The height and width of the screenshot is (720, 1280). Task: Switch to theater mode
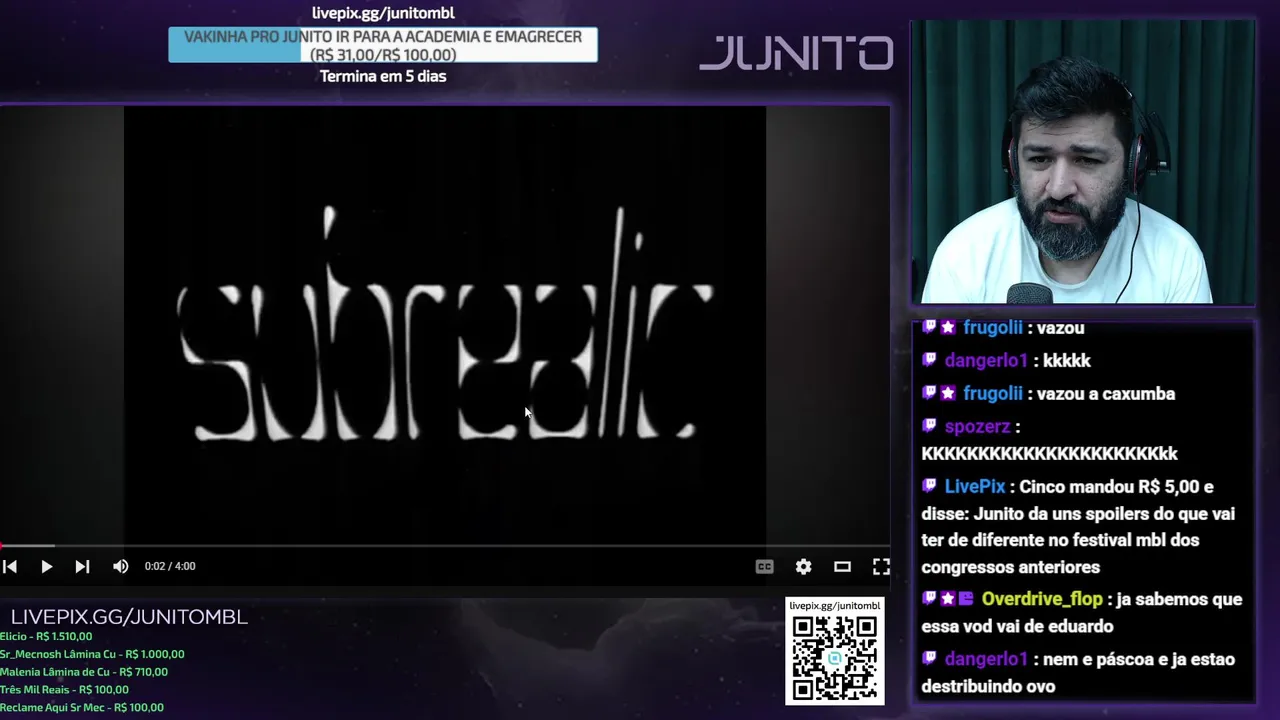coord(842,566)
